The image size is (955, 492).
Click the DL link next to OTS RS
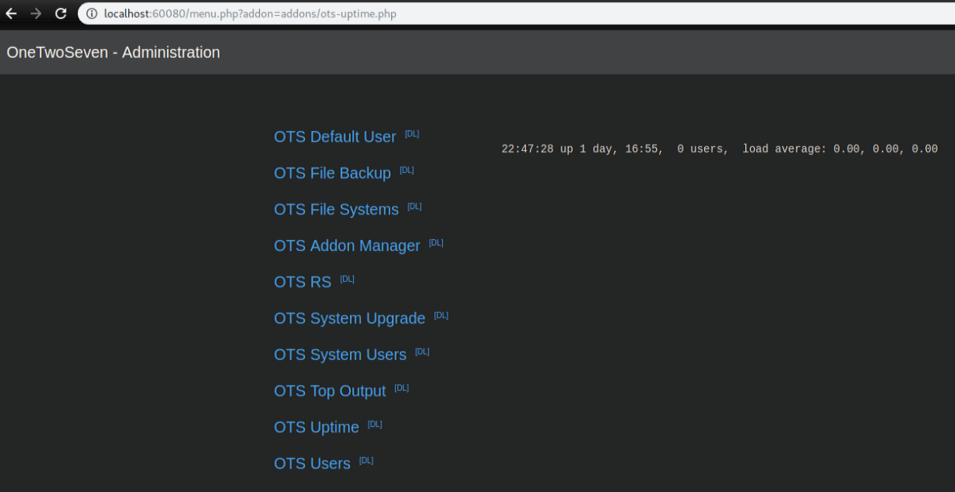(x=347, y=279)
